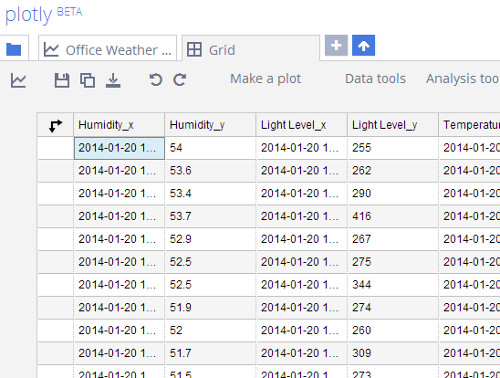This screenshot has width=500, height=378.
Task: Select cell with value 51.7
Action: pos(210,353)
